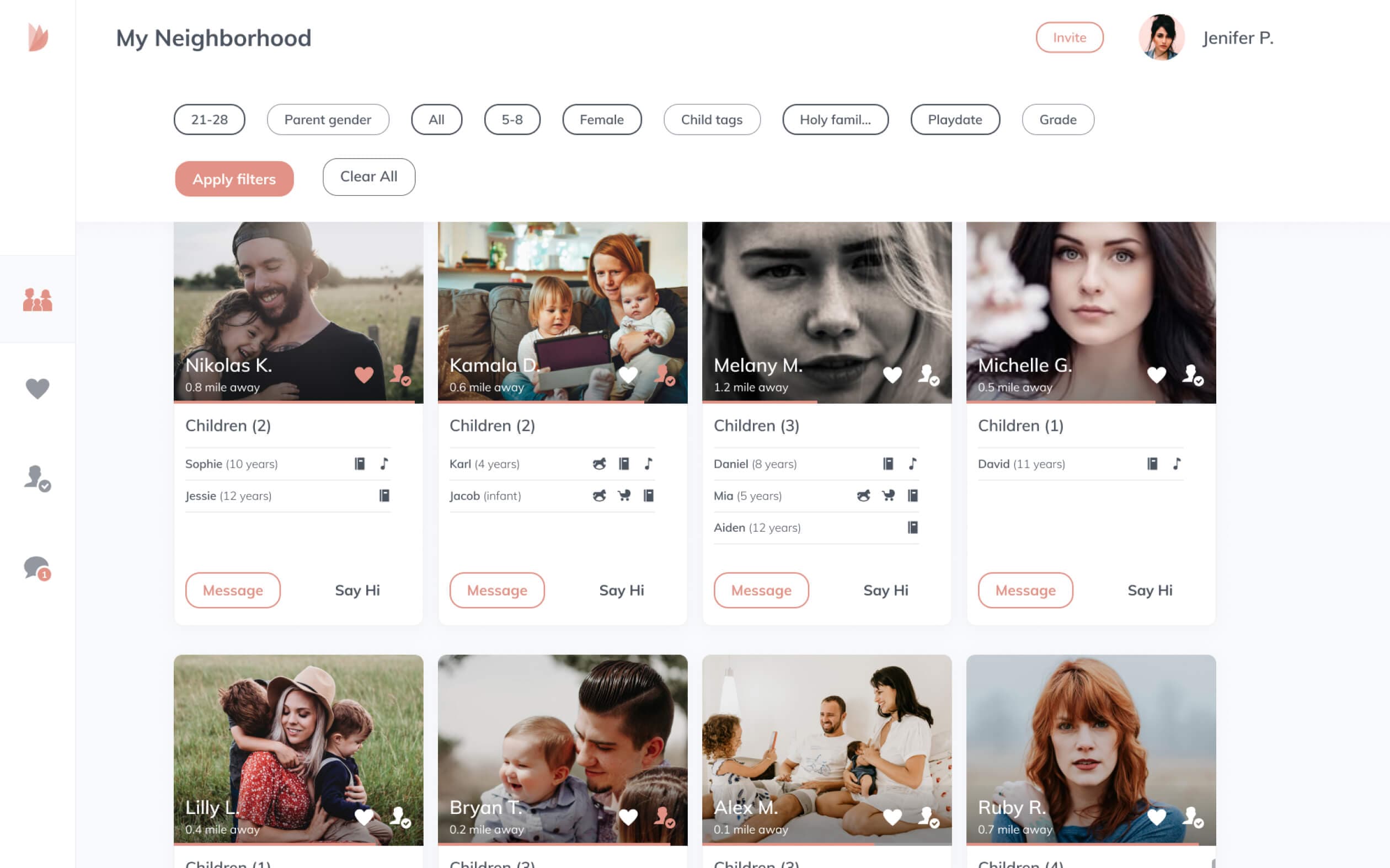Expand the Child tags filter dropdown
This screenshot has height=868, width=1390.
pyautogui.click(x=711, y=119)
